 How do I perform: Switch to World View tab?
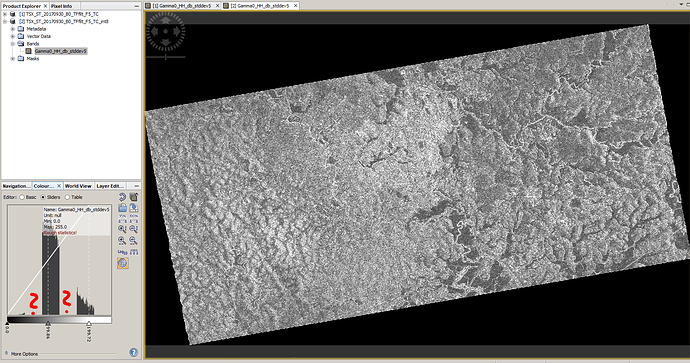[78, 186]
